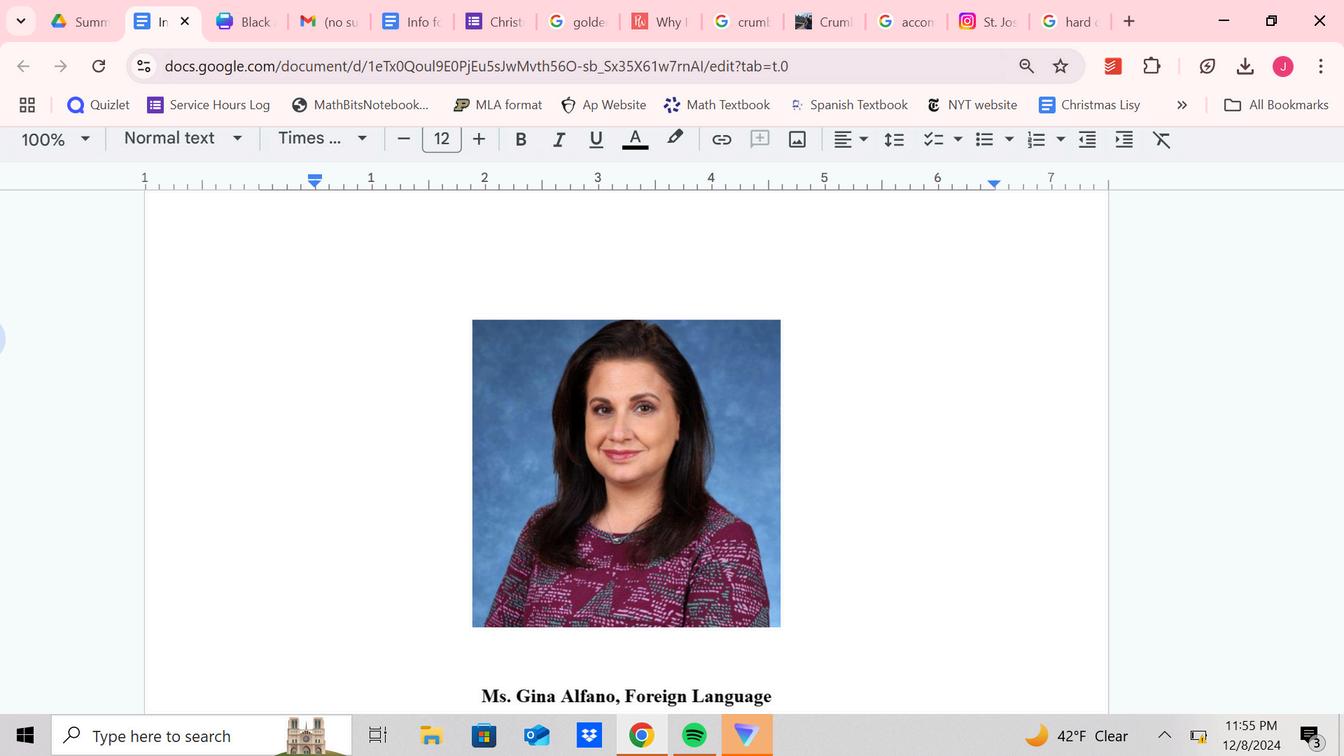The width and height of the screenshot is (1344, 756).
Task: Toggle italic formatting
Action: pos(559,139)
